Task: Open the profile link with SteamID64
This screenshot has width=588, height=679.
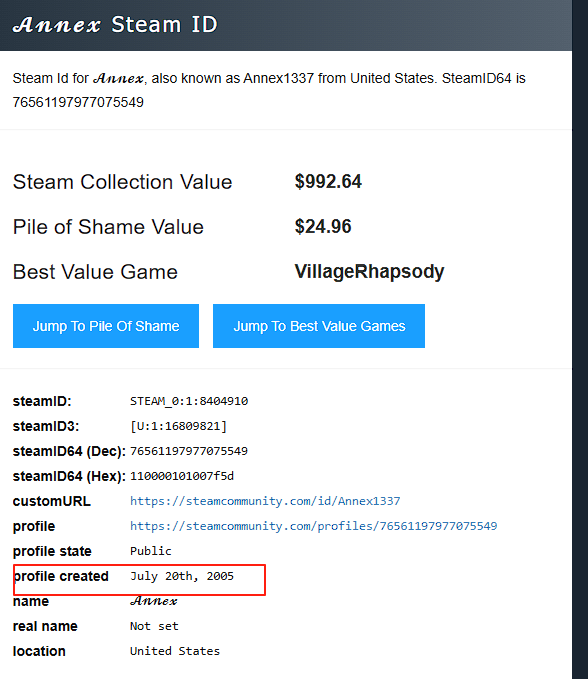Action: [x=313, y=526]
